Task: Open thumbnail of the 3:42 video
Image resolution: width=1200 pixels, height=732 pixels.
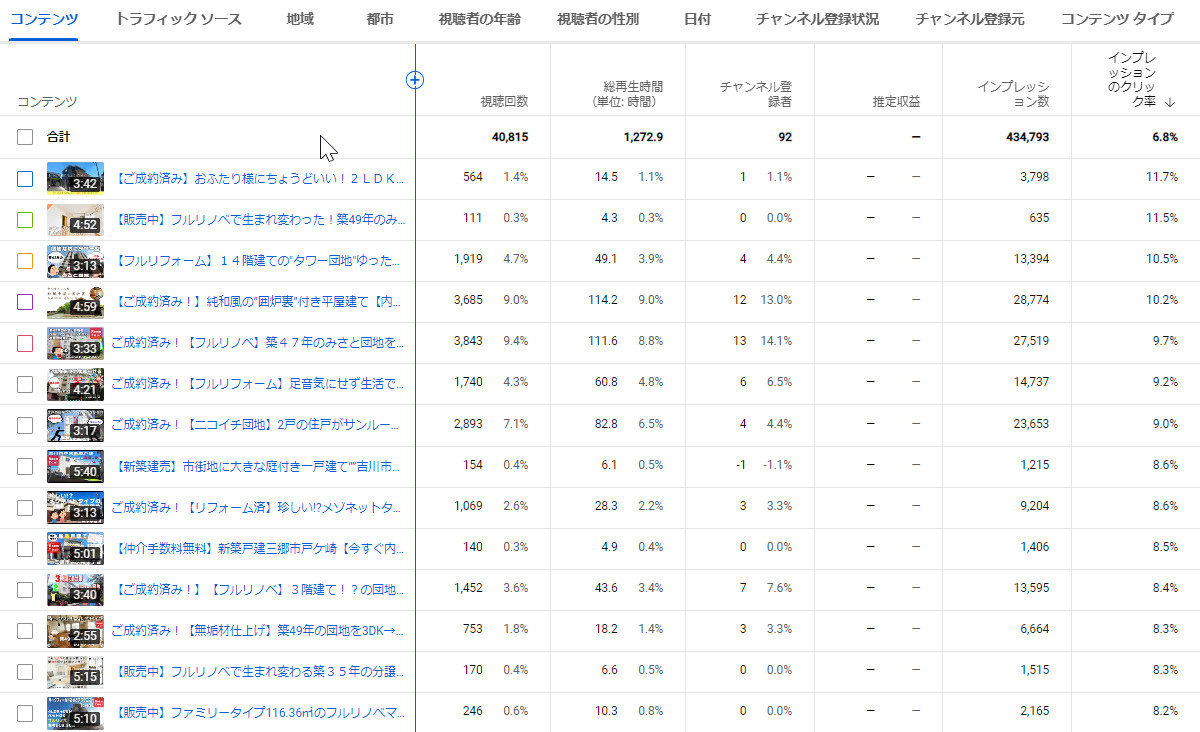Action: [75, 177]
